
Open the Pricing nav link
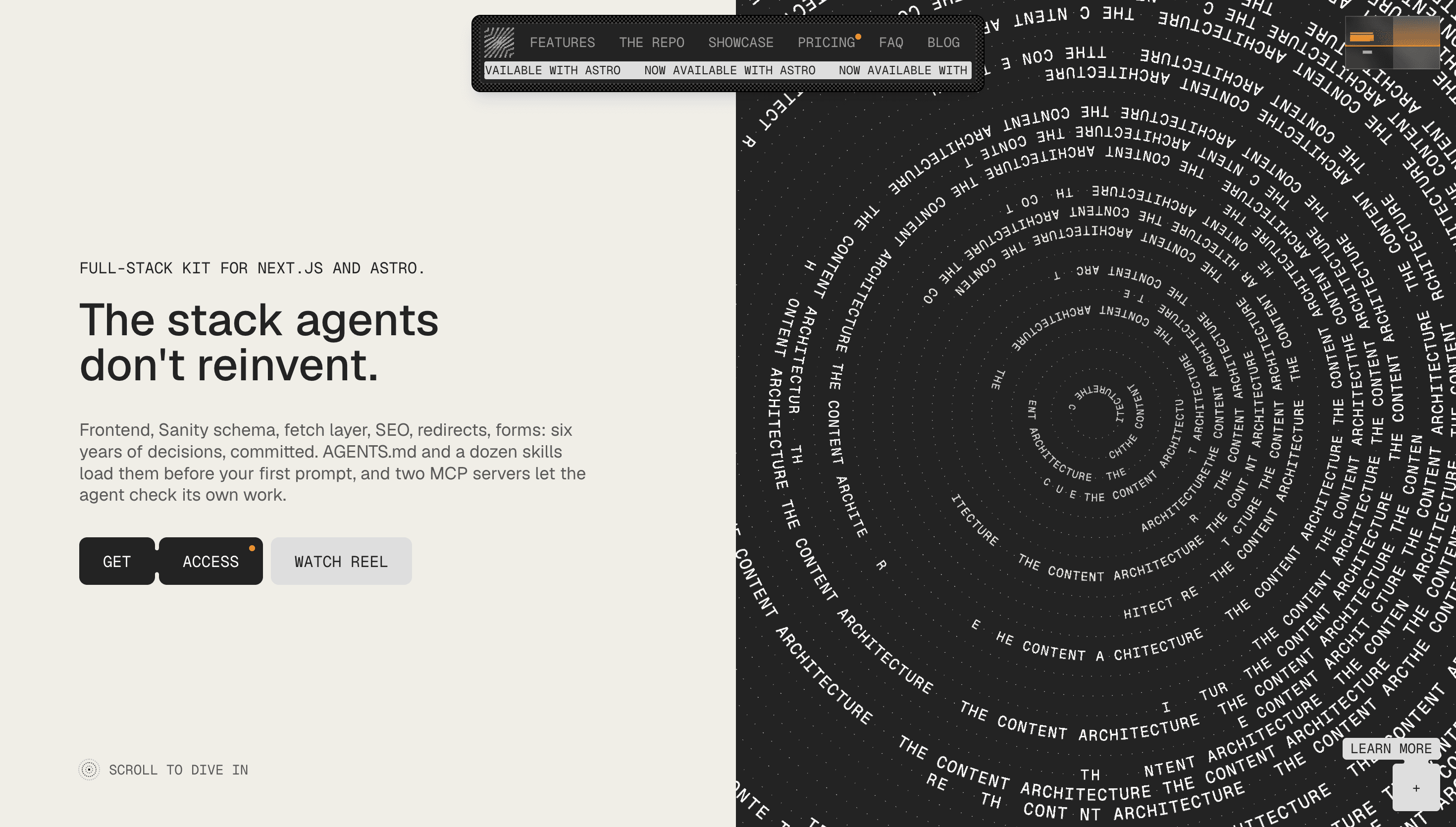click(826, 43)
